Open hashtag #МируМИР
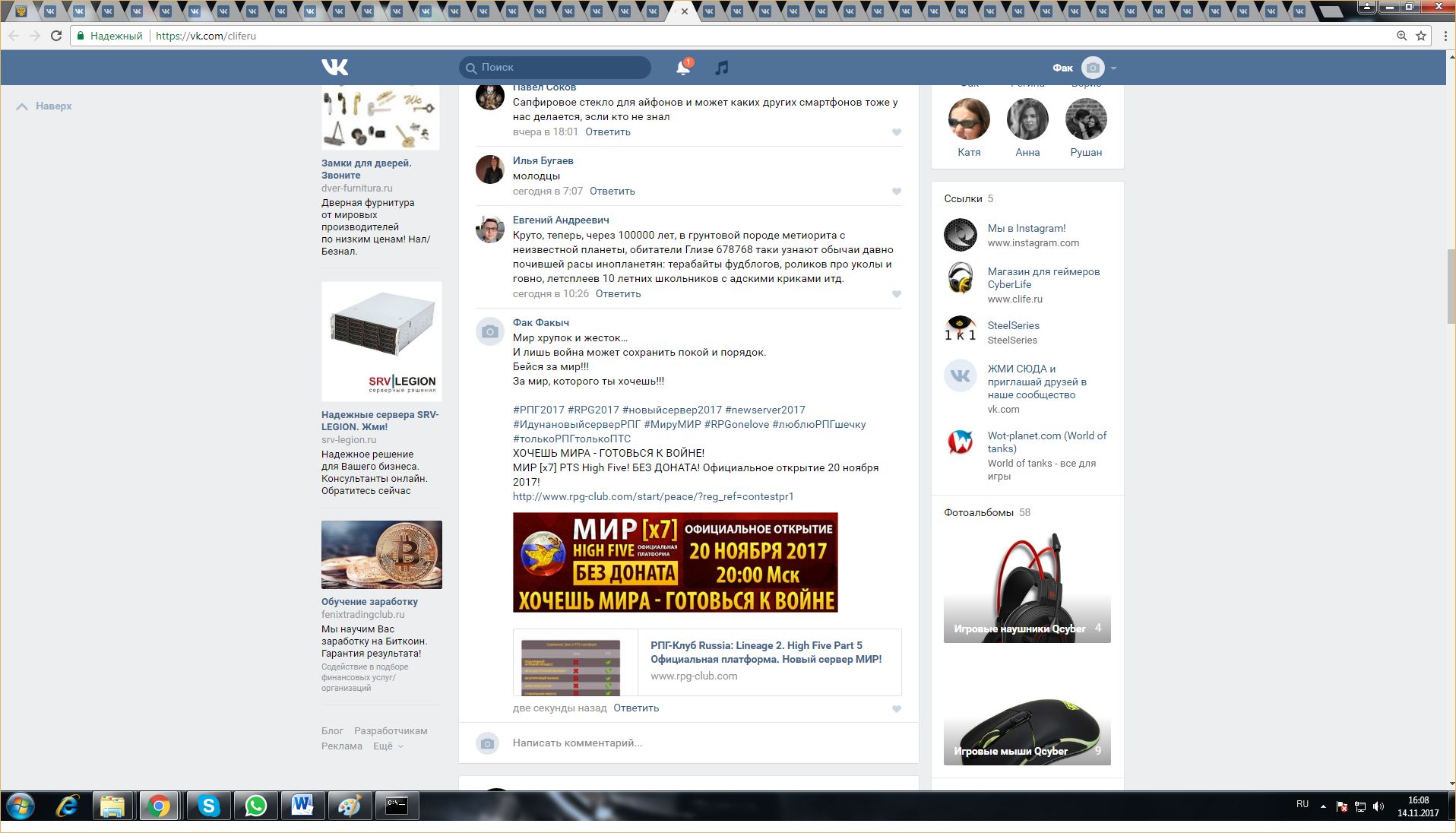Screen dimensions: 1456x833 click(x=673, y=425)
